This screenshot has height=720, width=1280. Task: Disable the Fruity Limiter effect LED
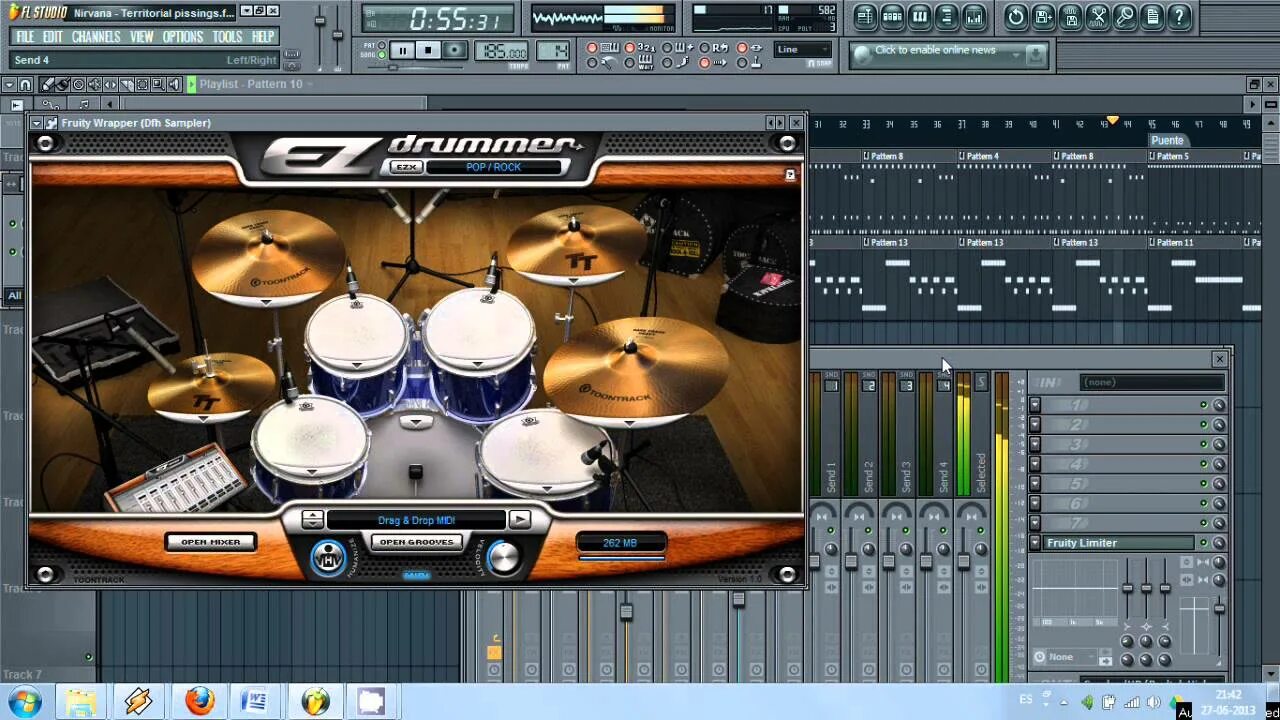(x=1204, y=543)
